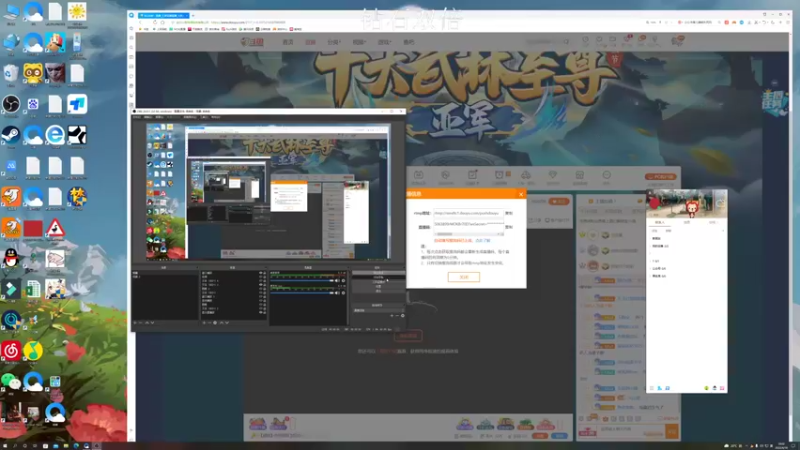Click the orange-outlined close button in dialog
This screenshot has width=800, height=450.
(464, 277)
